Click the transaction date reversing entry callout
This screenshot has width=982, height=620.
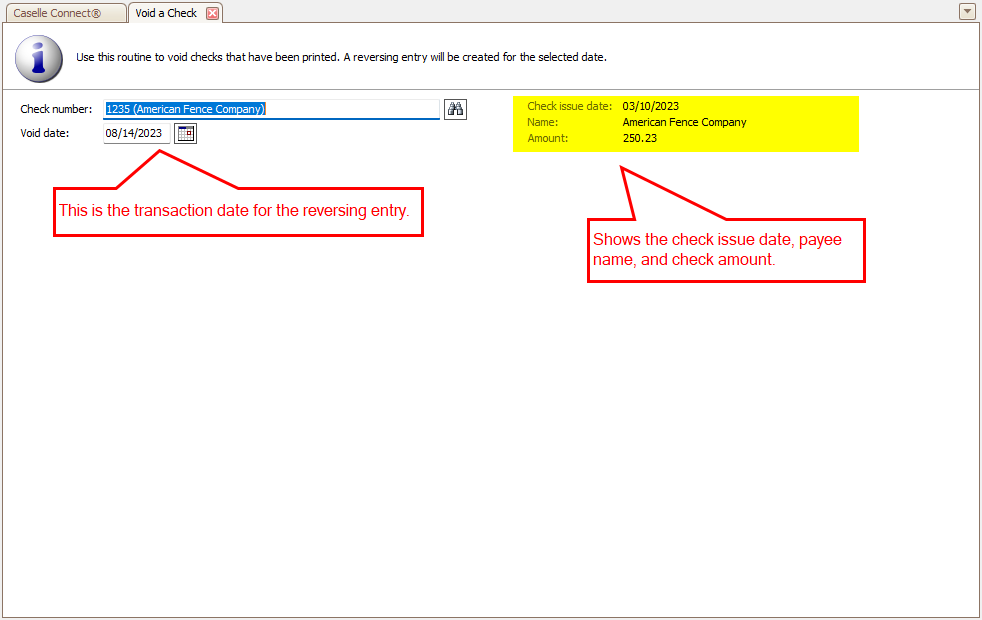click(x=238, y=211)
